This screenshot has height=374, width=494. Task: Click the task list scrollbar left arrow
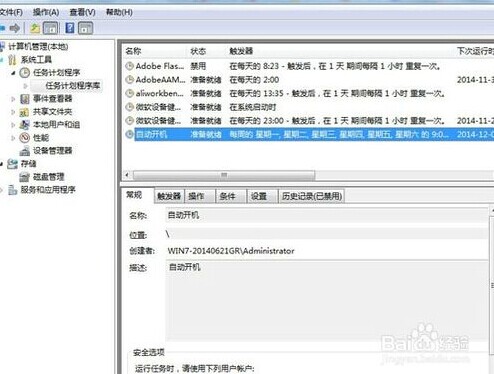(x=127, y=175)
